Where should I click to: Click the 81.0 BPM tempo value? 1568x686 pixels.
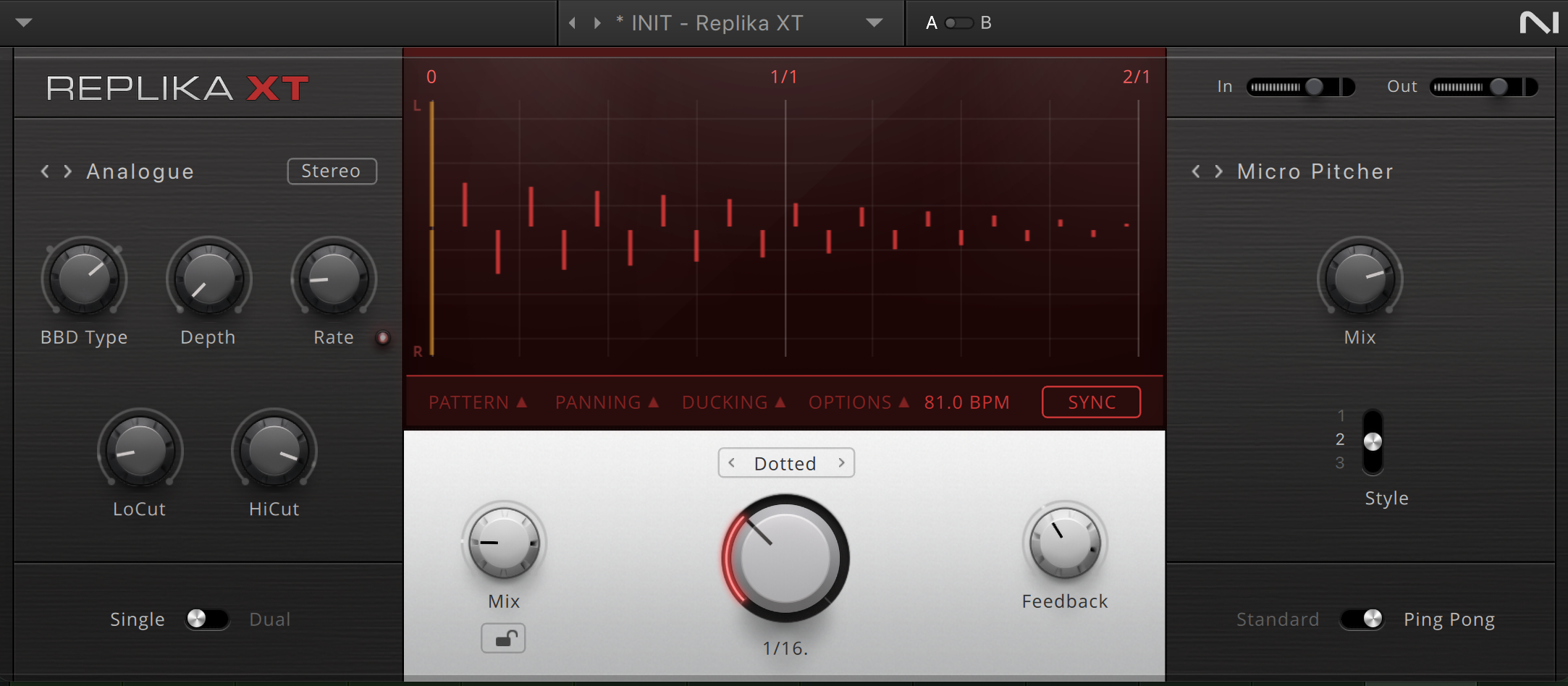point(966,402)
